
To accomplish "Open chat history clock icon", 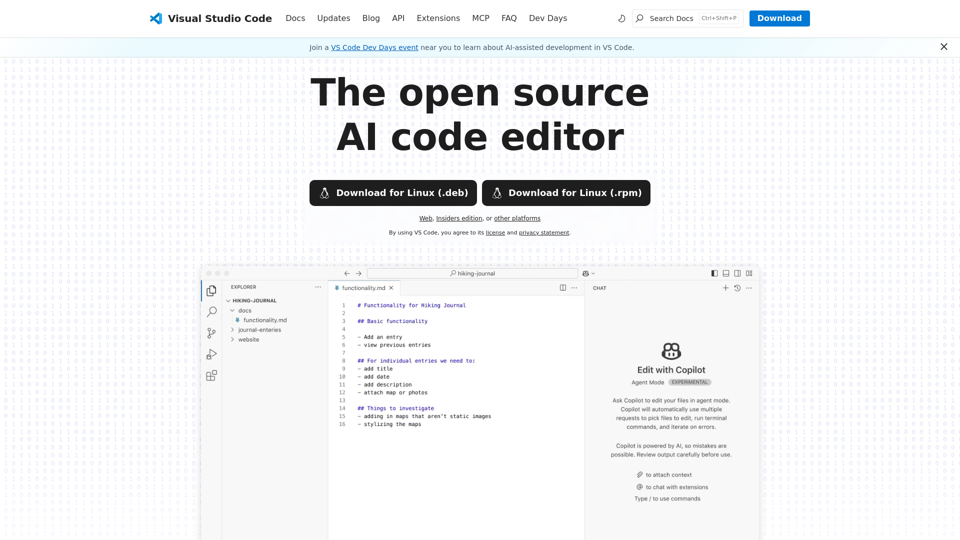I will click(737, 288).
